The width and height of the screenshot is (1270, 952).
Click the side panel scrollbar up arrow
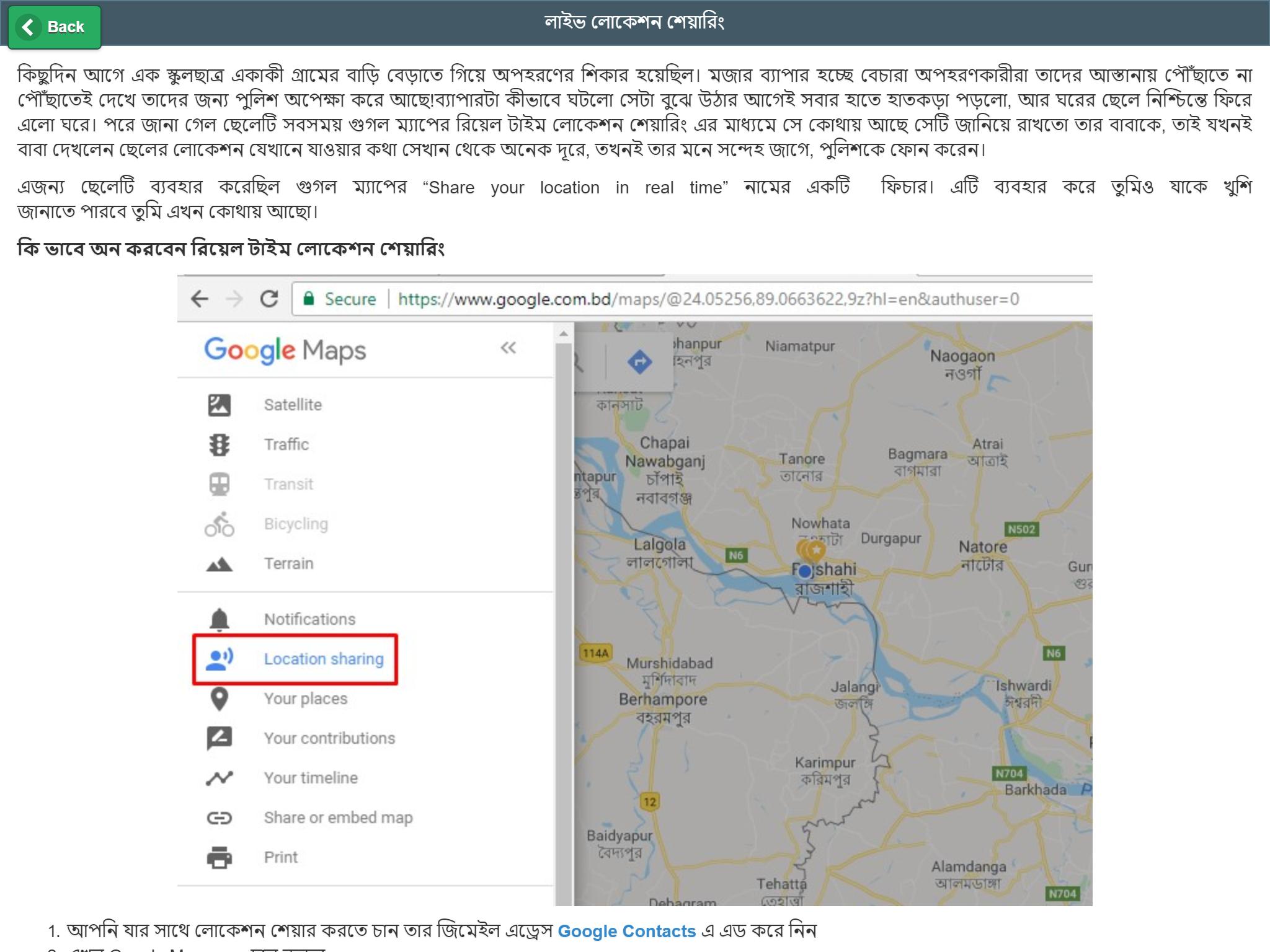click(x=563, y=334)
